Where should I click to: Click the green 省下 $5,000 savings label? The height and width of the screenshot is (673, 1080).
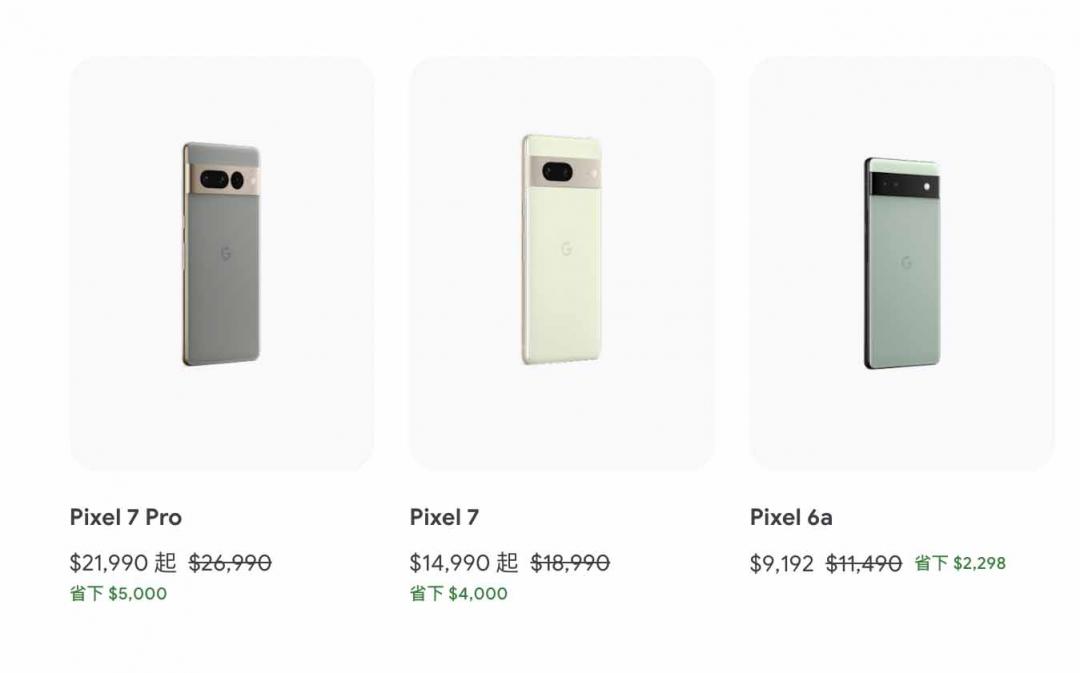[x=118, y=593]
